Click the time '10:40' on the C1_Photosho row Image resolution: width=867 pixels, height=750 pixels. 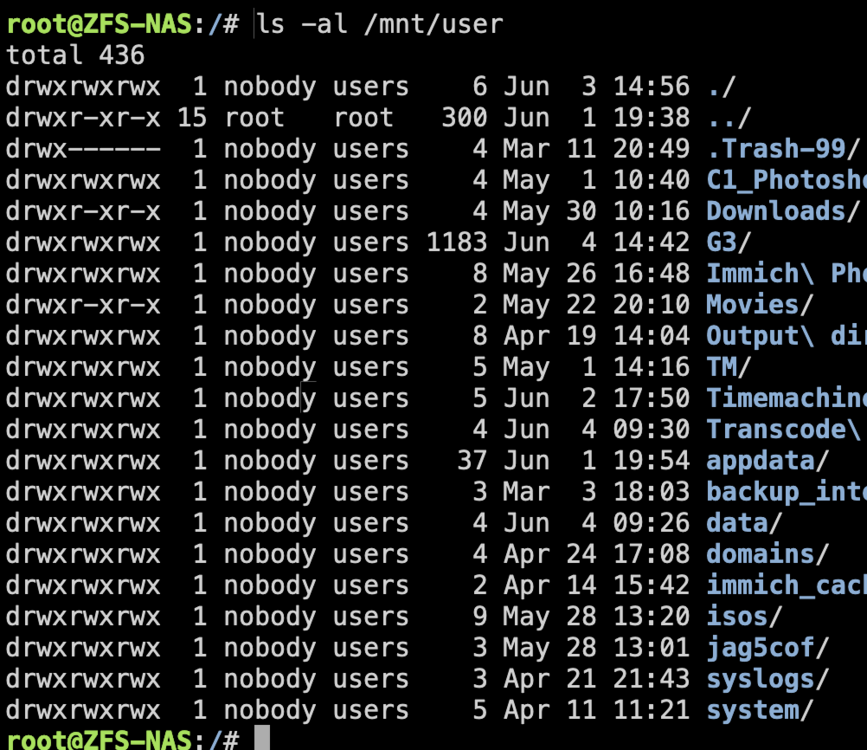[x=652, y=180]
